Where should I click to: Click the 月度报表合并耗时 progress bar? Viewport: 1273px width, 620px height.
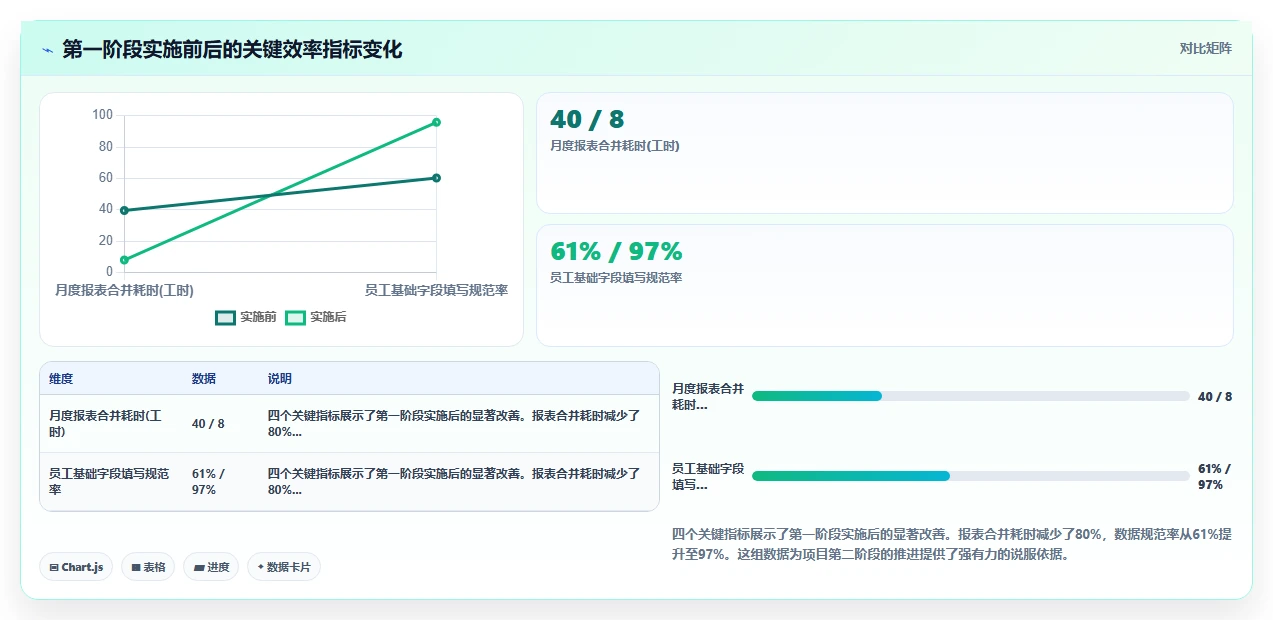click(x=970, y=396)
